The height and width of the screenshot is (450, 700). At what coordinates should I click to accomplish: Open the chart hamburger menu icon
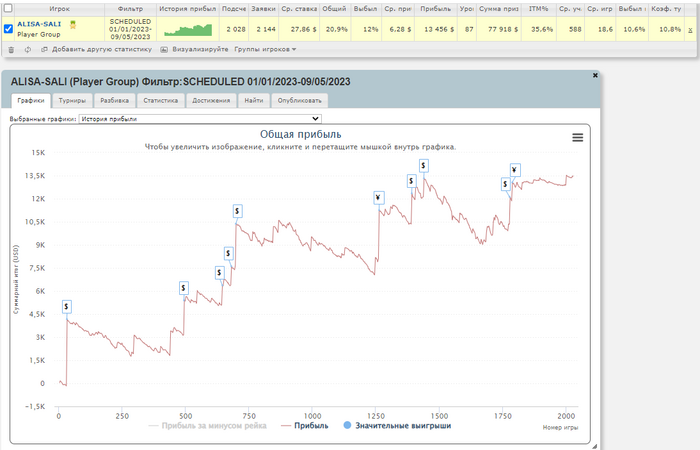click(578, 138)
